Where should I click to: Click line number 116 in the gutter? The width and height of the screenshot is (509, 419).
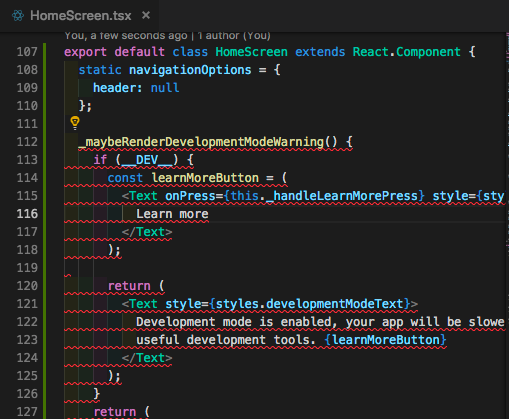tap(27, 214)
